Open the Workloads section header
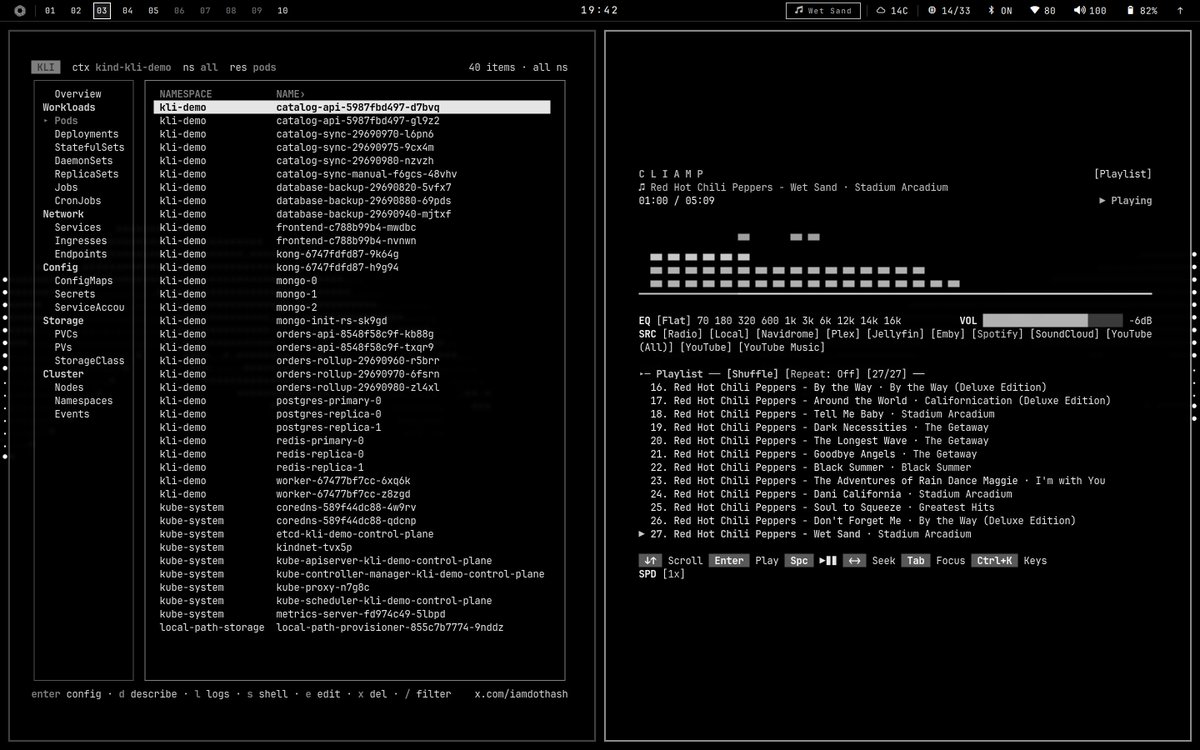1200x750 pixels. click(69, 107)
